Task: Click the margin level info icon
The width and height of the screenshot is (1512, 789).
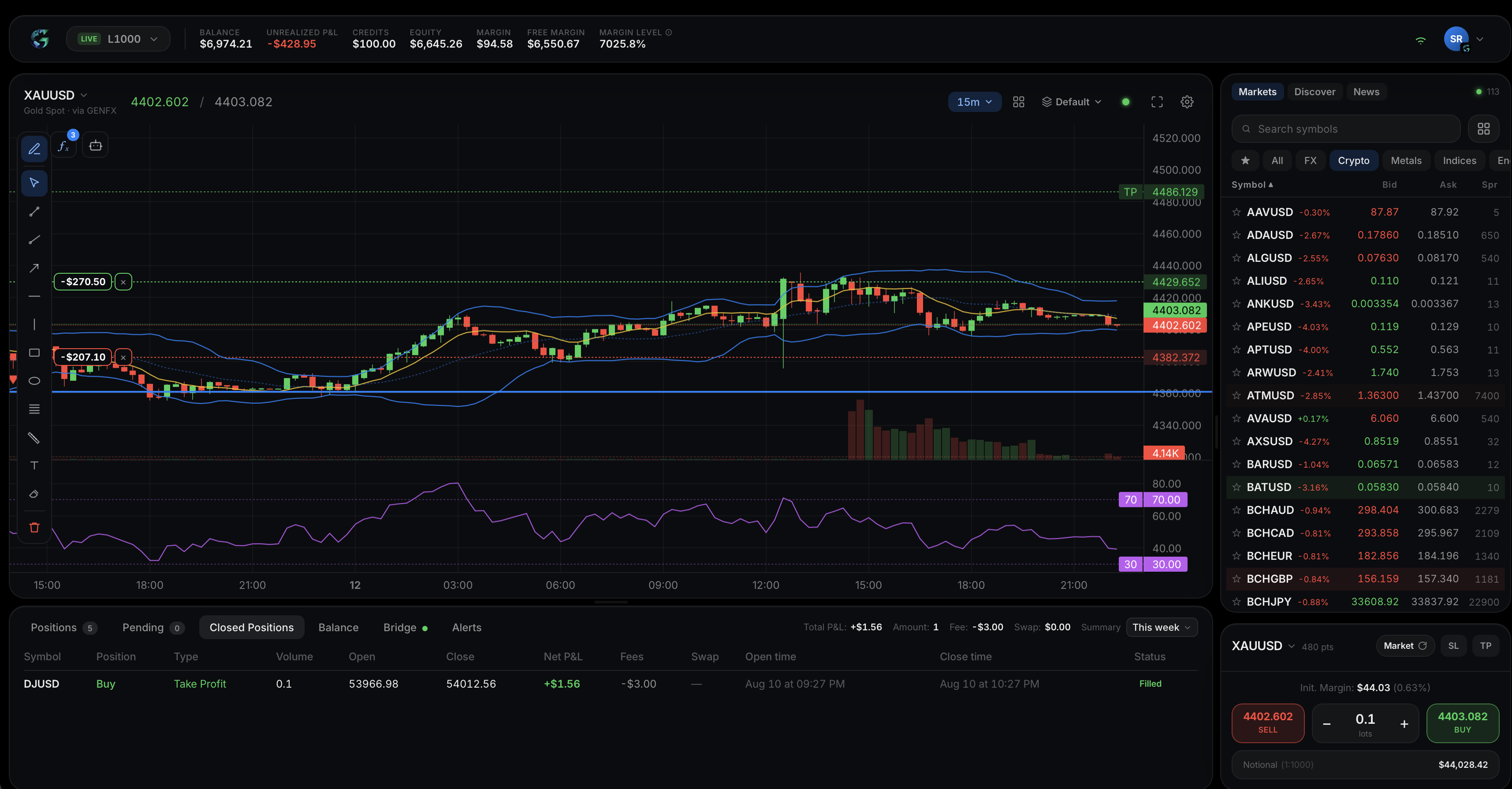Action: click(669, 32)
